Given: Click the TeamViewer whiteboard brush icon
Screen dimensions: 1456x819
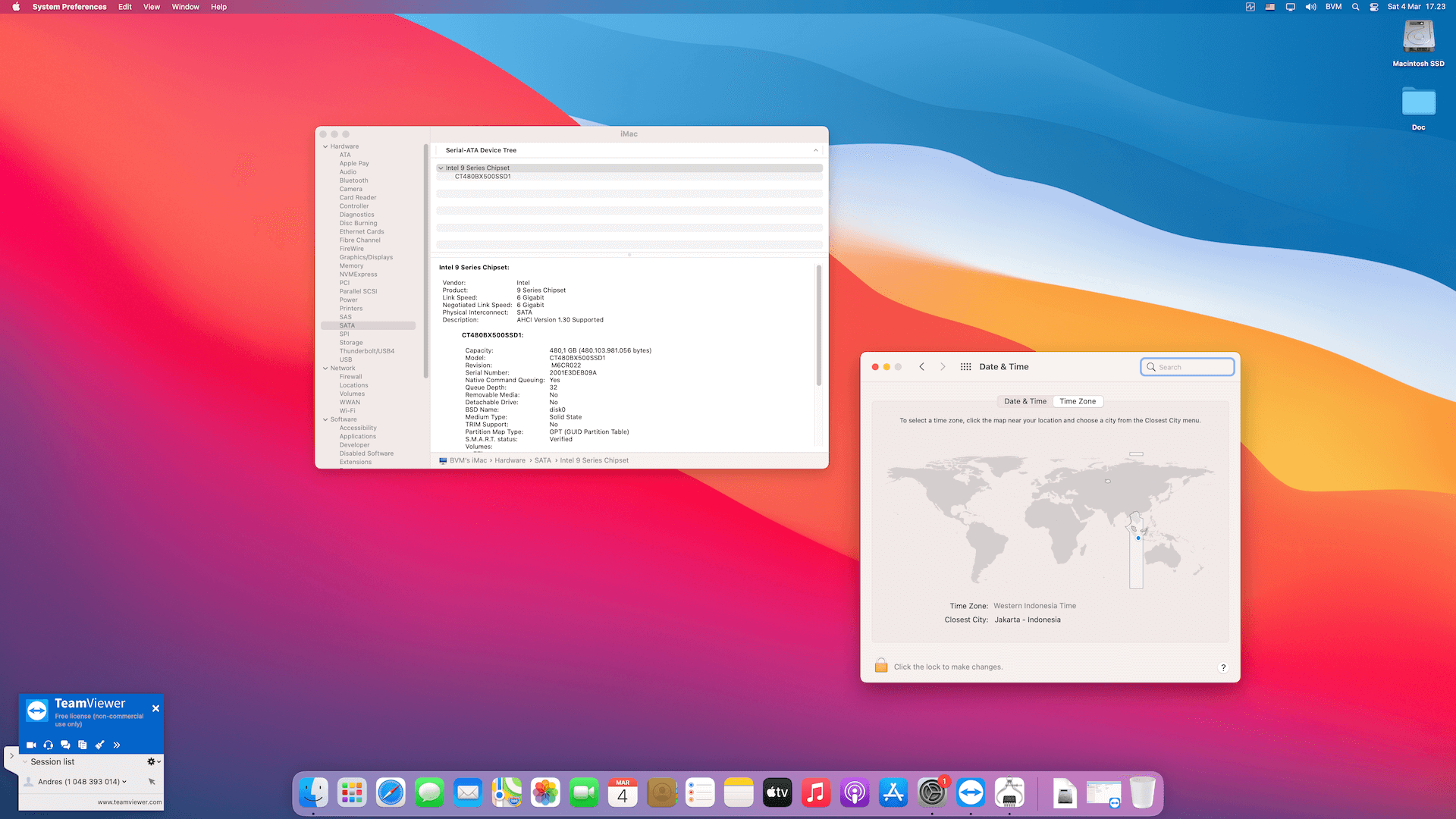Looking at the screenshot, I should (99, 745).
